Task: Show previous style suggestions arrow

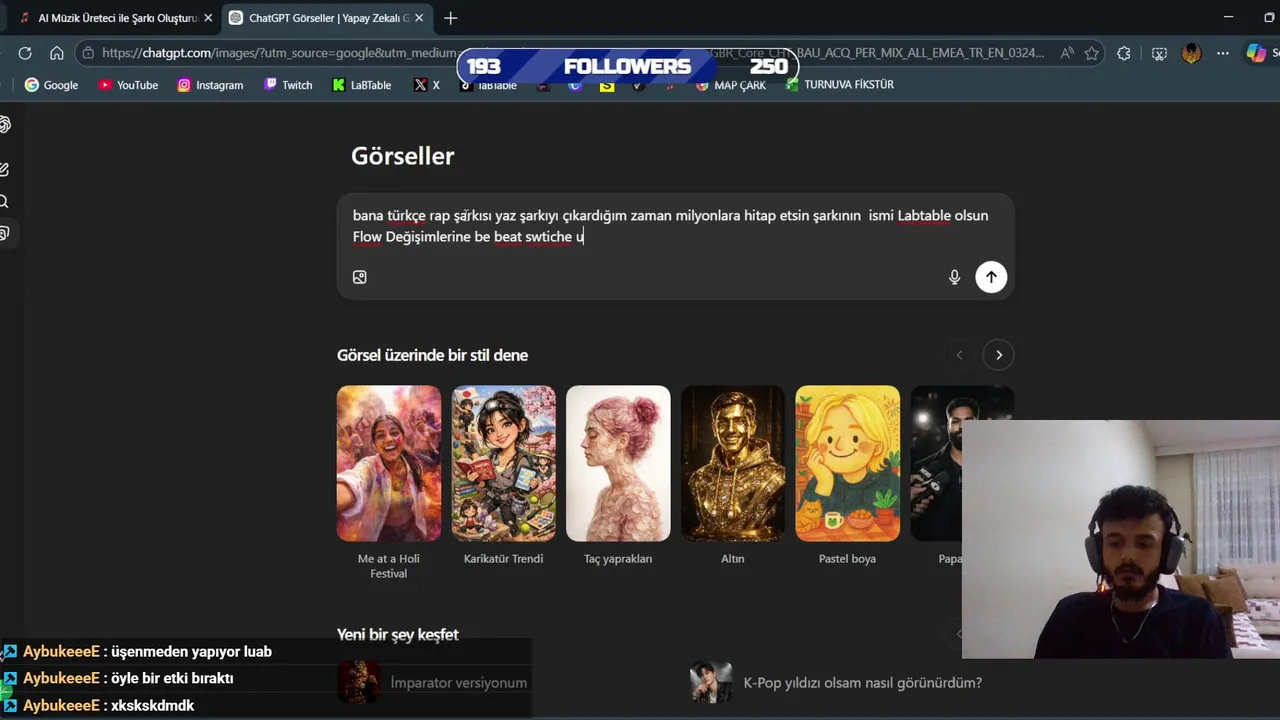Action: (959, 355)
